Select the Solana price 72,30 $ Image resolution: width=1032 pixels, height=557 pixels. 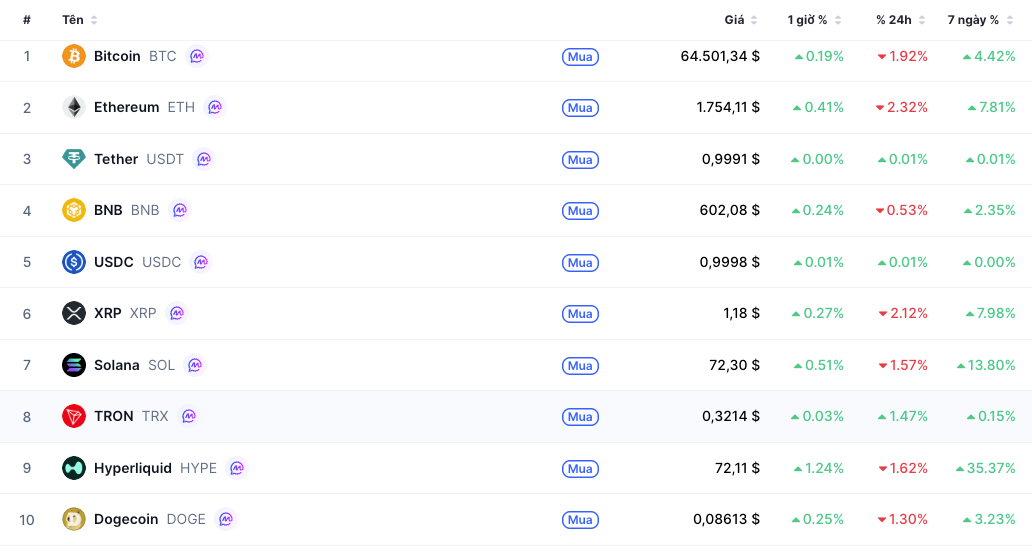click(x=735, y=365)
